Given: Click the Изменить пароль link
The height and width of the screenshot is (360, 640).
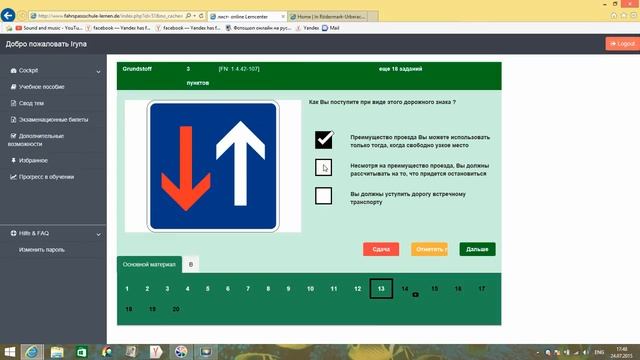Looking at the screenshot, I should click(42, 250).
